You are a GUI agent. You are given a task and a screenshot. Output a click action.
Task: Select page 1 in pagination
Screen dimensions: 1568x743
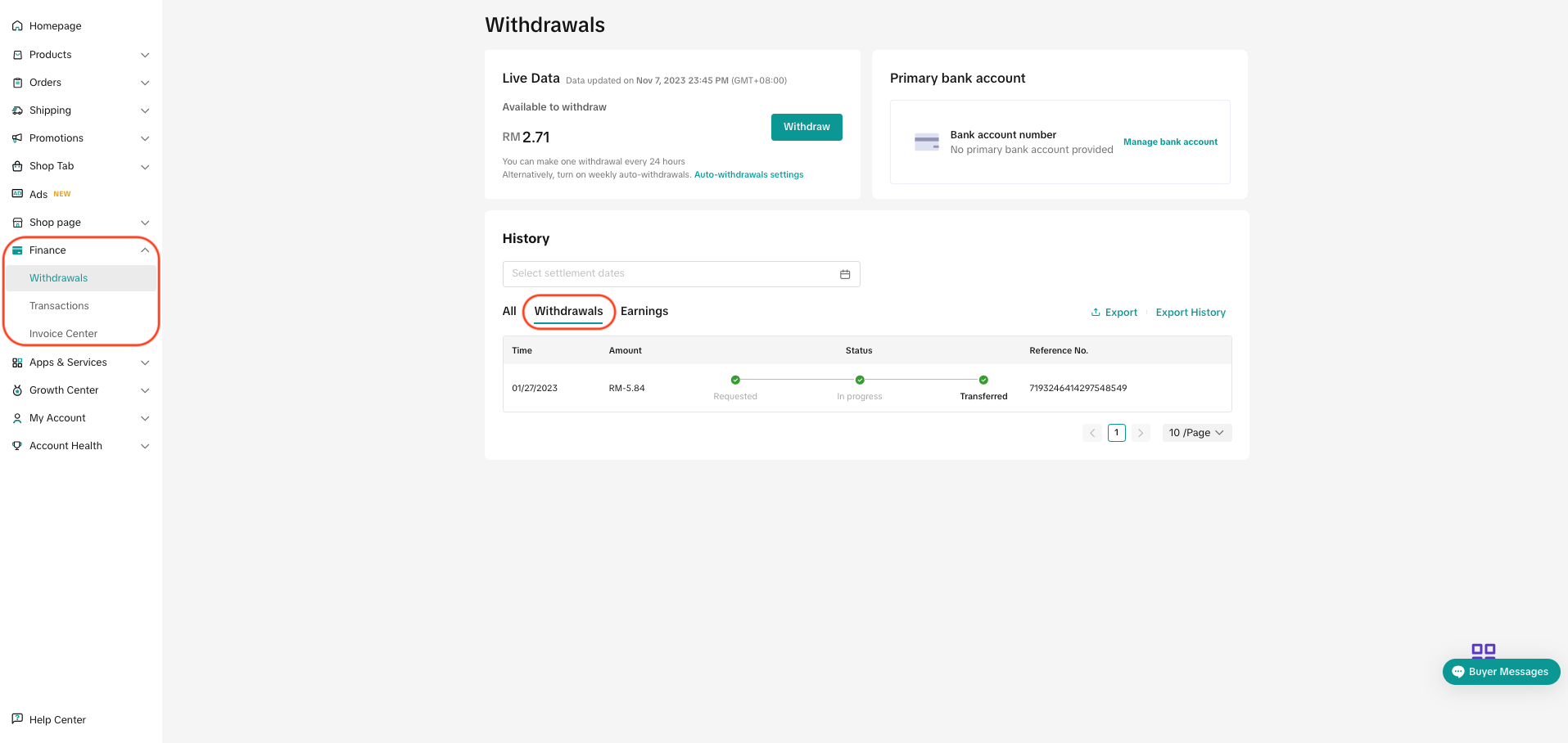(1116, 432)
